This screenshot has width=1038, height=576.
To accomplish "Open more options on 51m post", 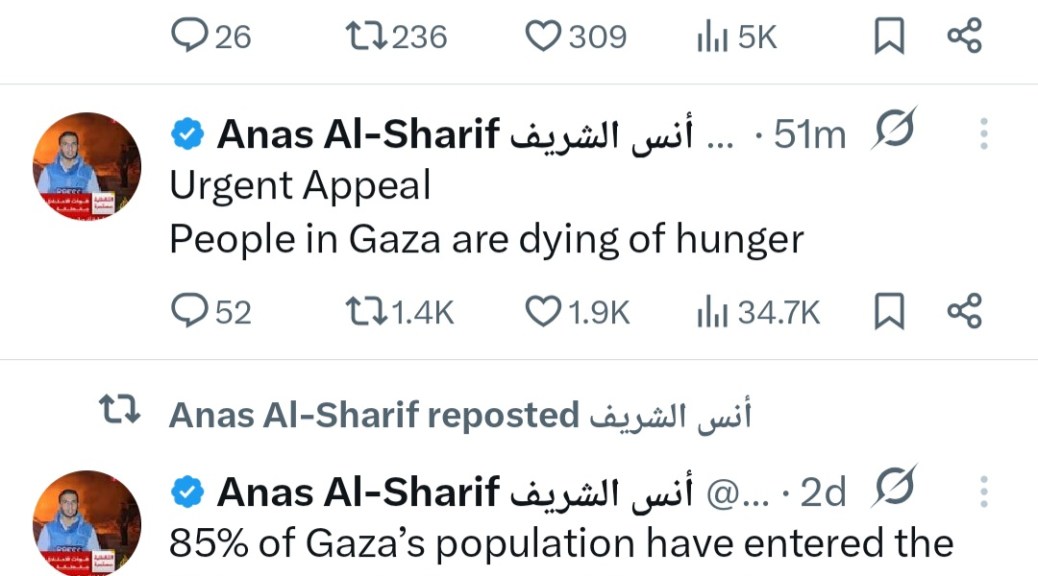I will click(985, 134).
